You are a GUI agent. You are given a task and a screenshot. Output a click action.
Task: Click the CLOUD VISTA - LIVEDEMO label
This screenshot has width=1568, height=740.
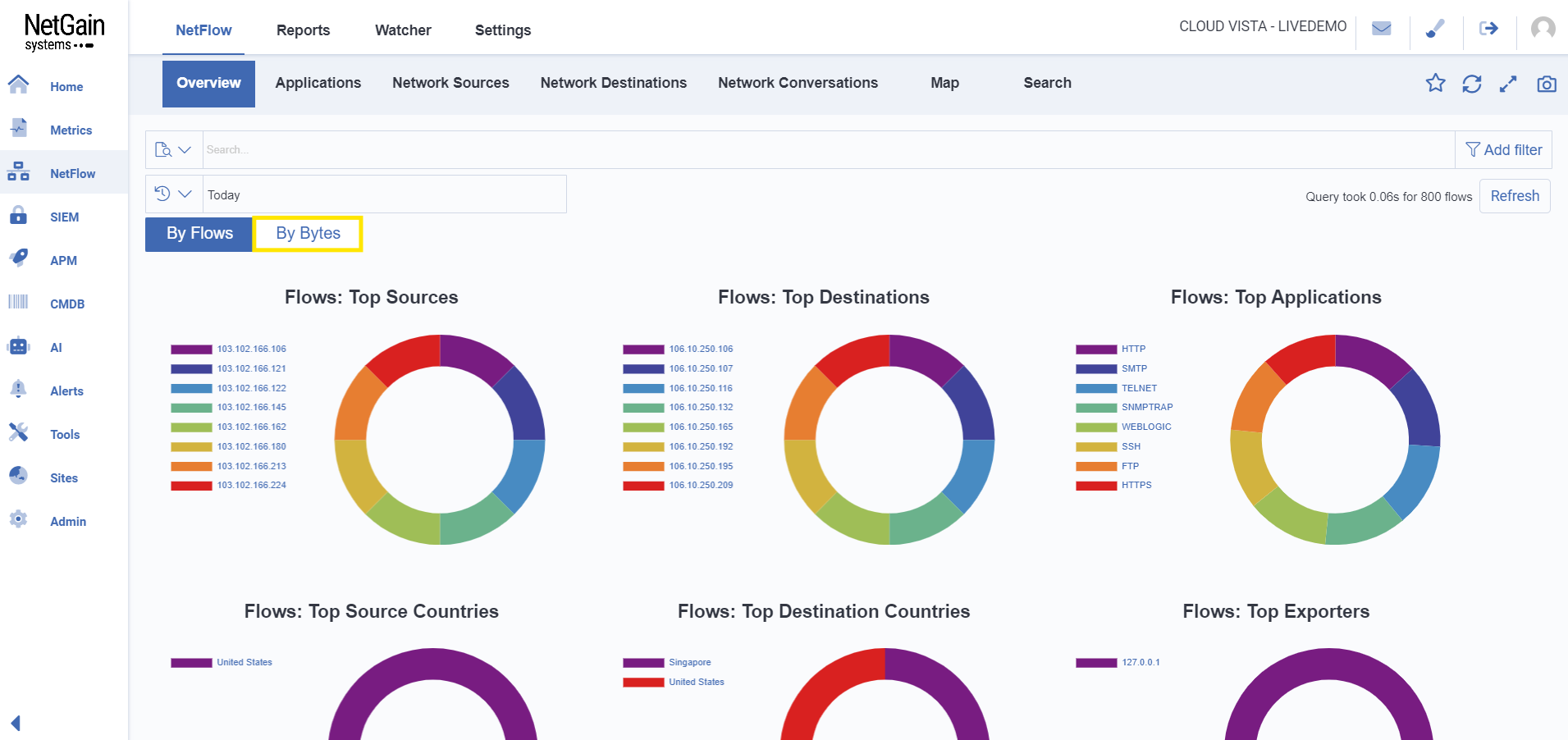coord(1263,26)
